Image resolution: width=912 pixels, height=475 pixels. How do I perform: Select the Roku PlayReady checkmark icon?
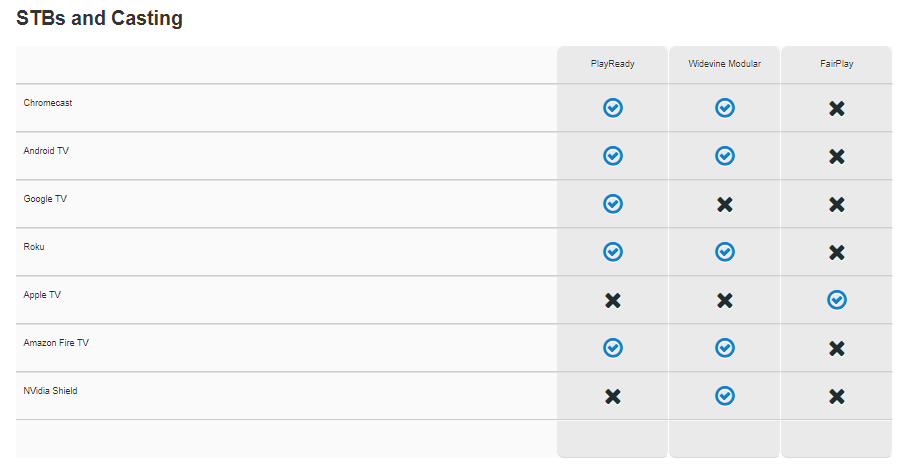(x=612, y=252)
